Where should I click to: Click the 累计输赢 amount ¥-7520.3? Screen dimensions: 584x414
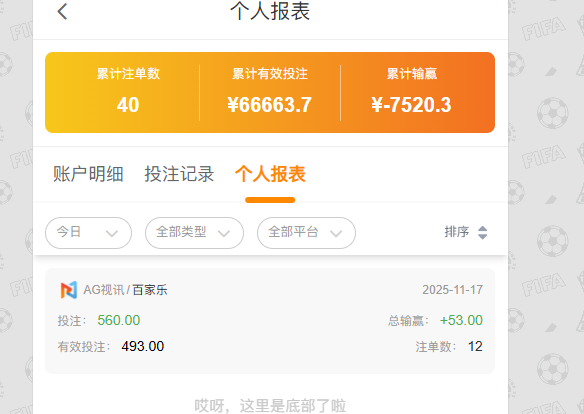click(411, 105)
